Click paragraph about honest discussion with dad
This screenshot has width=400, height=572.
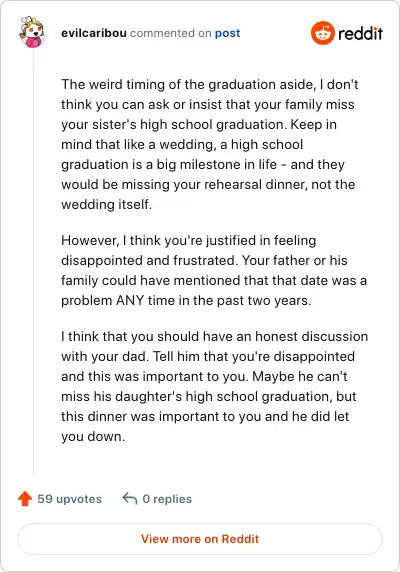214,386
